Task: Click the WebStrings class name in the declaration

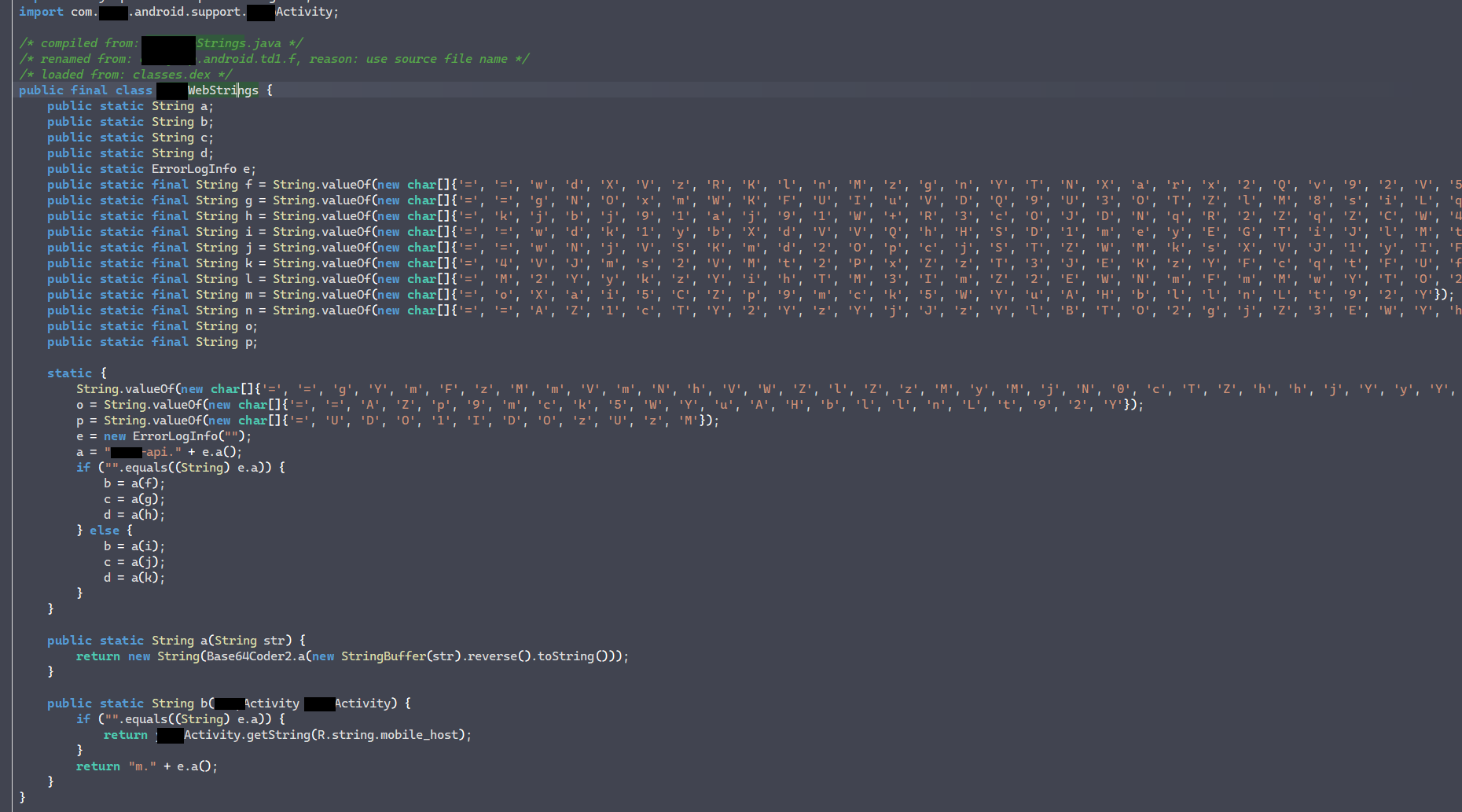Action: (223, 90)
